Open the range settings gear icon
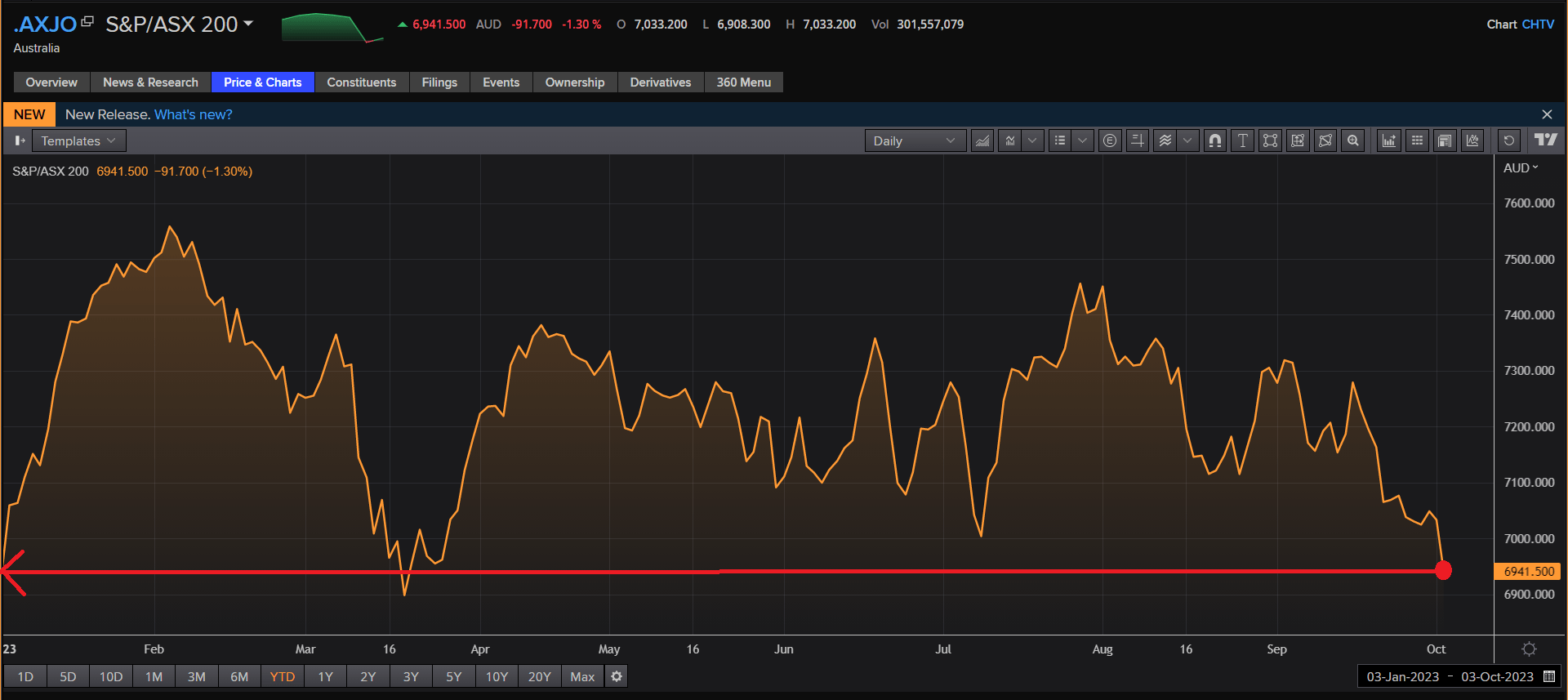This screenshot has height=700, width=1568. 617,676
